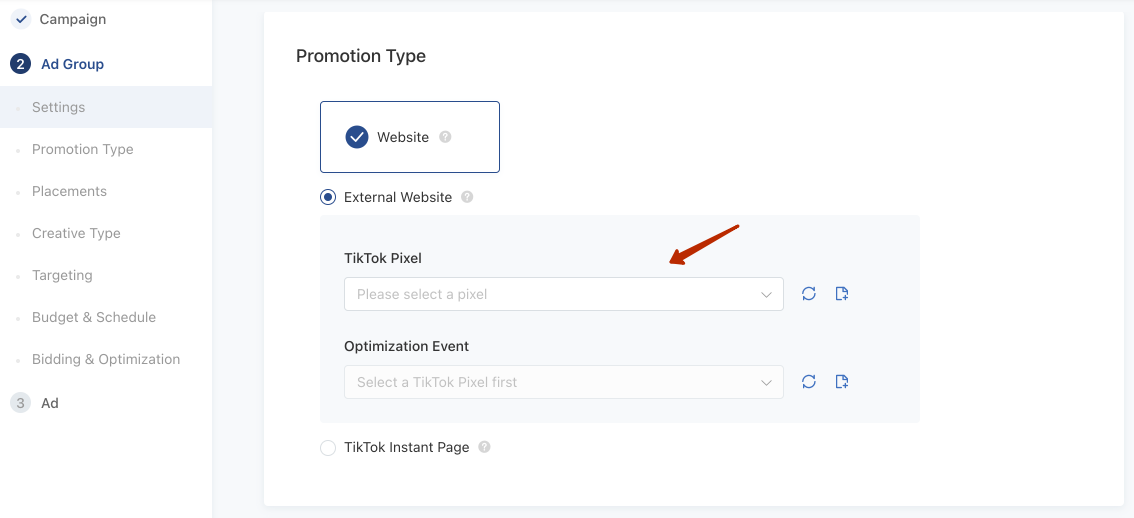Select the Website promotion type card
The height and width of the screenshot is (518, 1134).
[x=409, y=137]
